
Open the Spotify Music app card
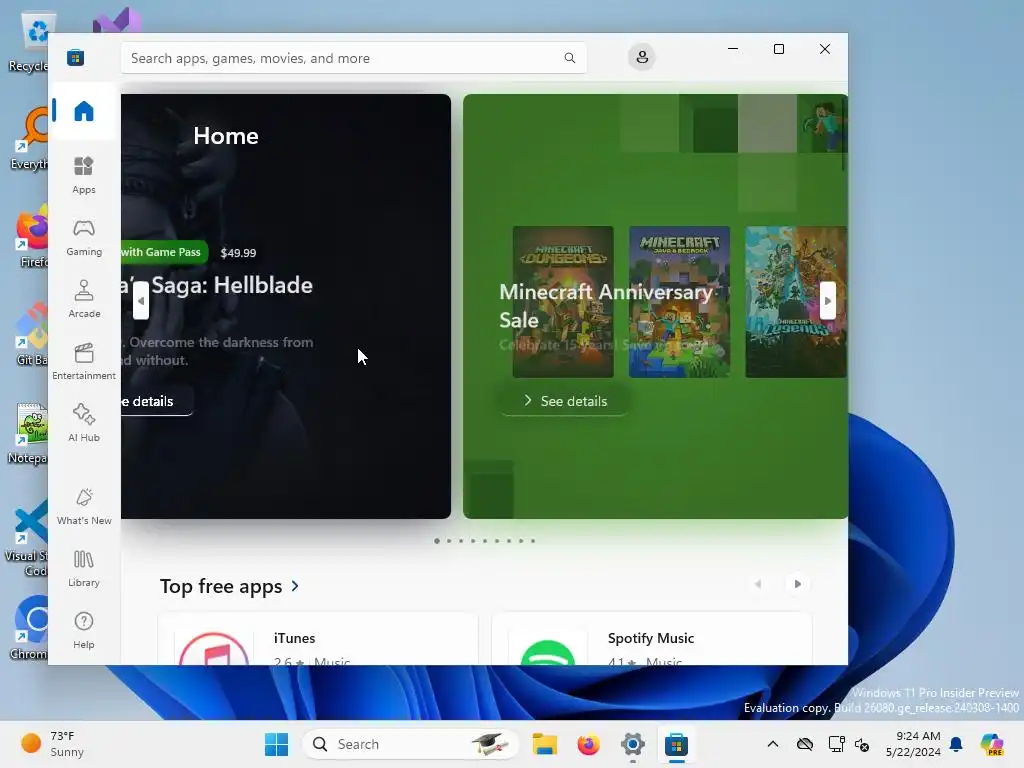pyautogui.click(x=652, y=639)
